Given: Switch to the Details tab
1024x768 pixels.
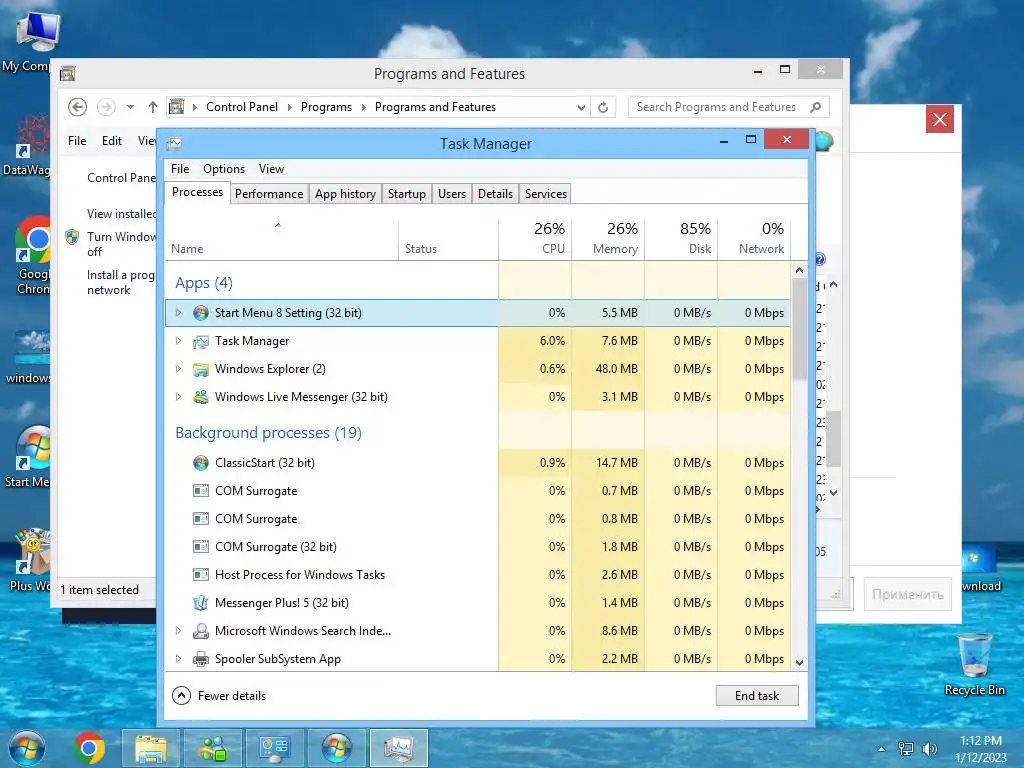Looking at the screenshot, I should click(496, 194).
